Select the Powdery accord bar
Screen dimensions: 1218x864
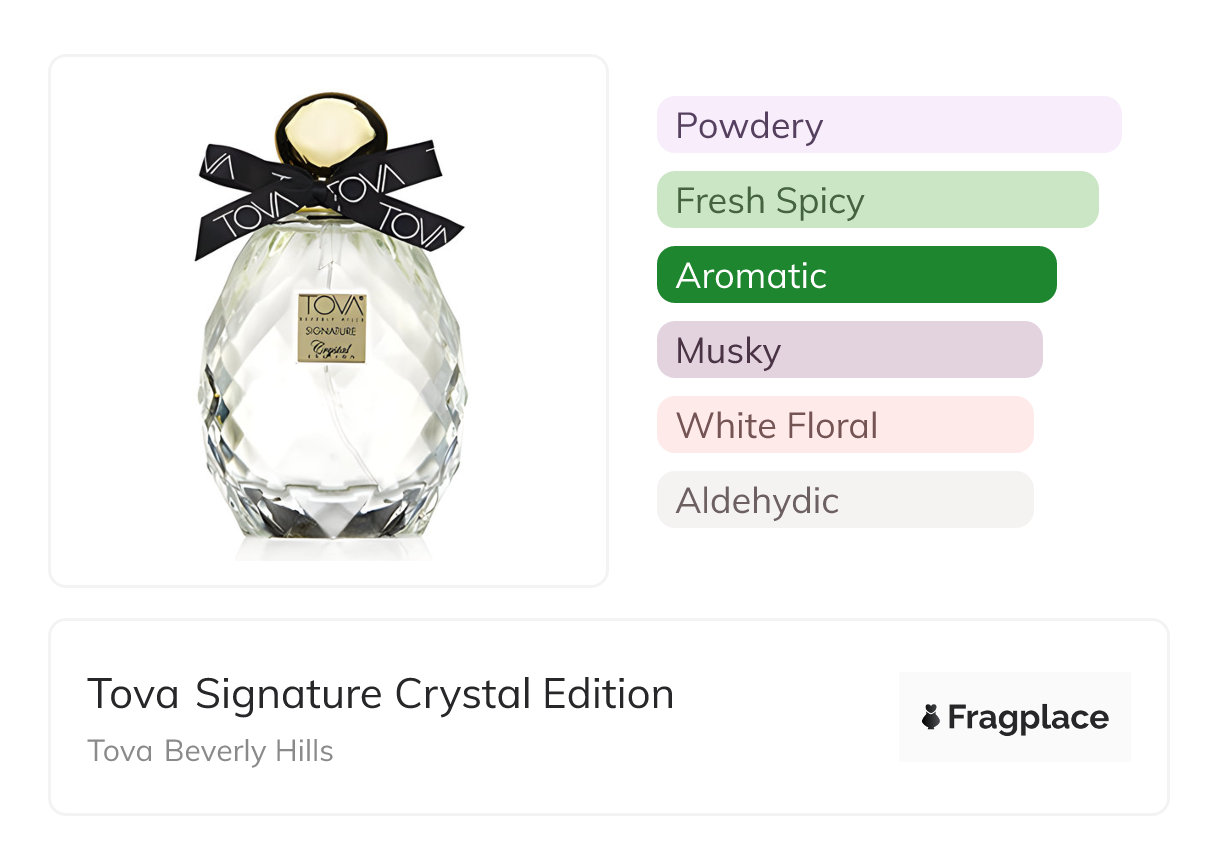888,125
